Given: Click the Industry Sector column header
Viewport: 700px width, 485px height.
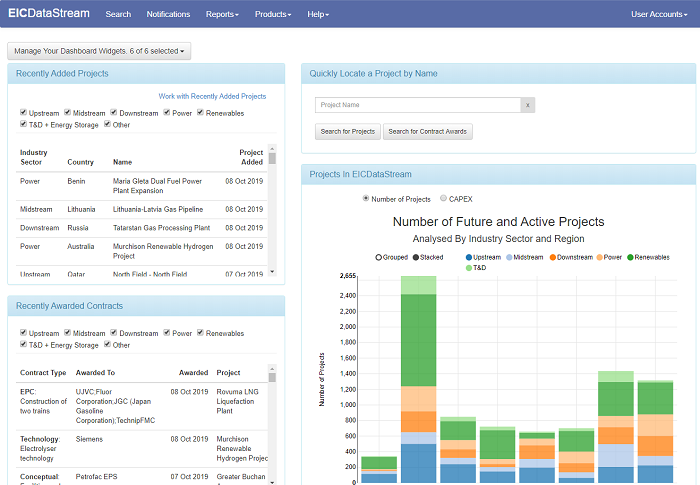Looking at the screenshot, I should click(33, 157).
